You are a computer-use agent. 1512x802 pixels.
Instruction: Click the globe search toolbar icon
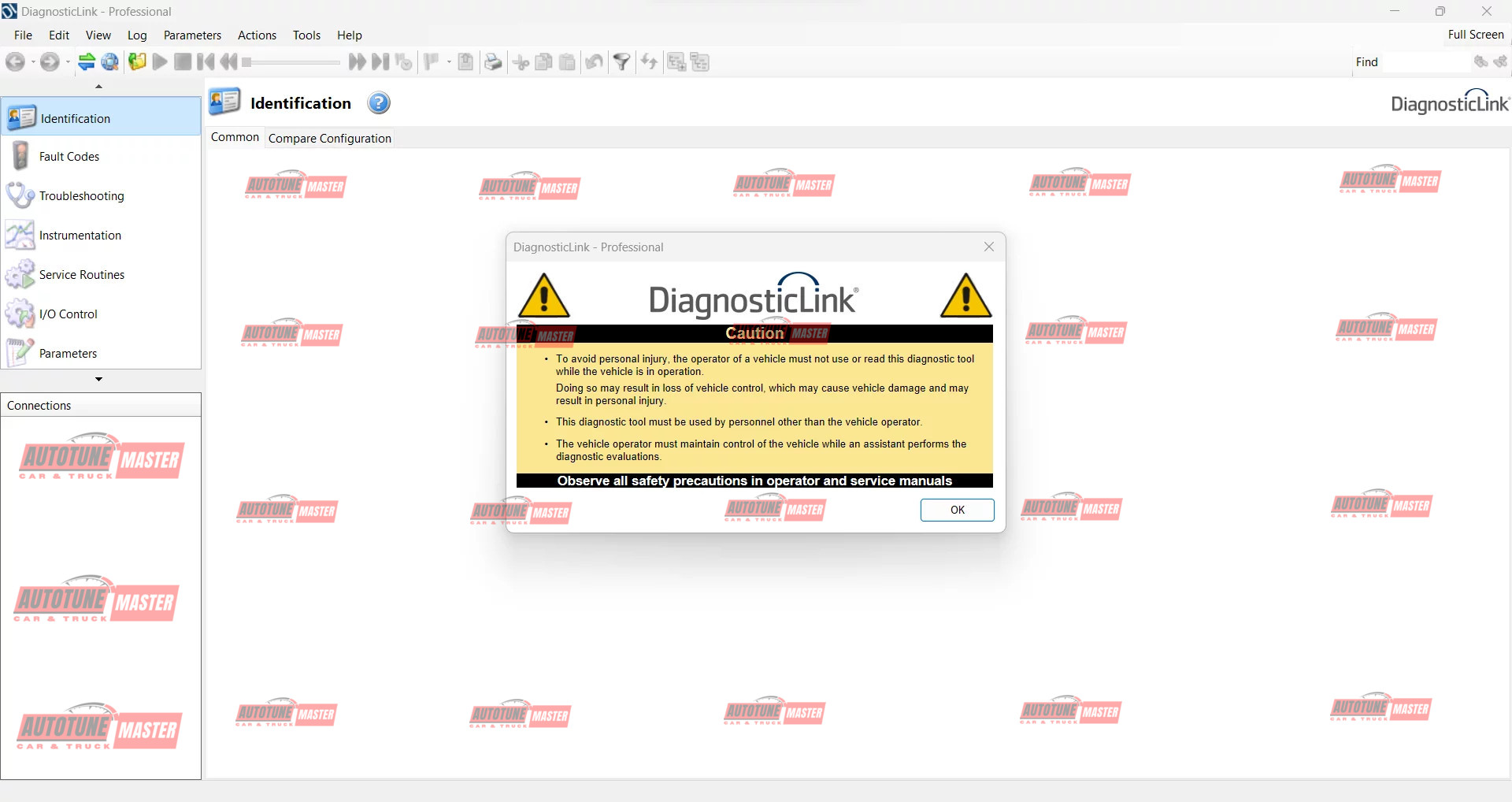pyautogui.click(x=110, y=62)
